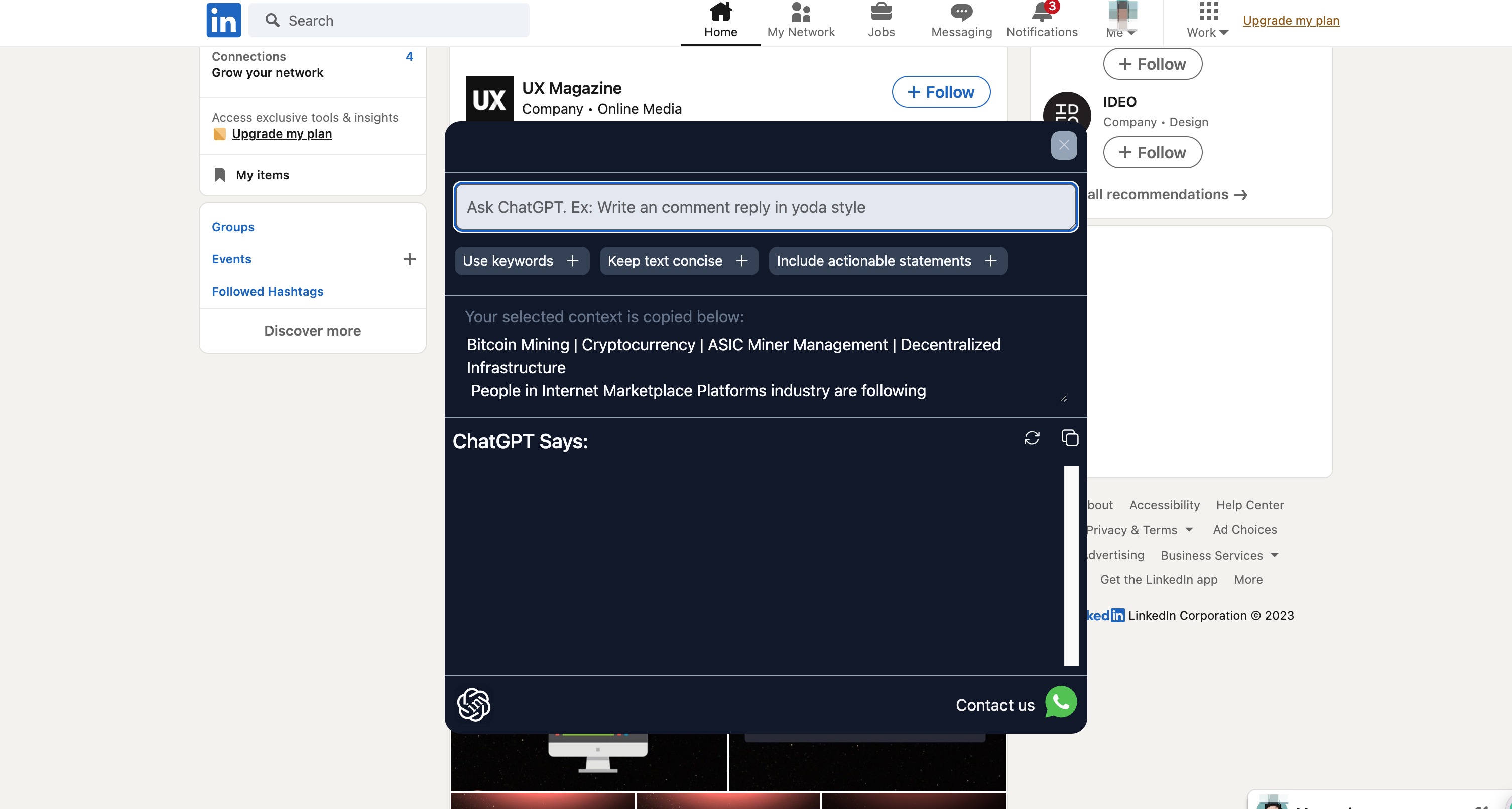Image resolution: width=1512 pixels, height=809 pixels.
Task: Open the Work apps grid icon
Action: 1208,11
